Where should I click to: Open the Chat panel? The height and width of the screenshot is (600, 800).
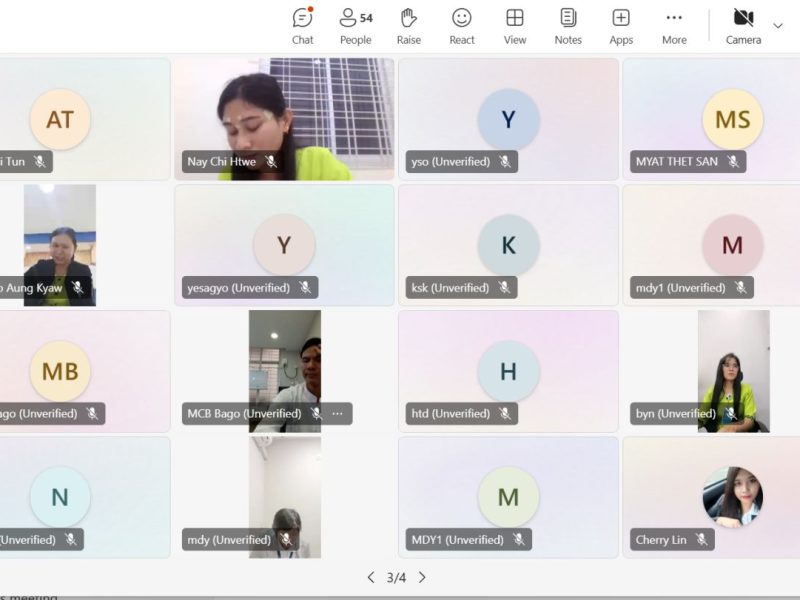point(303,27)
